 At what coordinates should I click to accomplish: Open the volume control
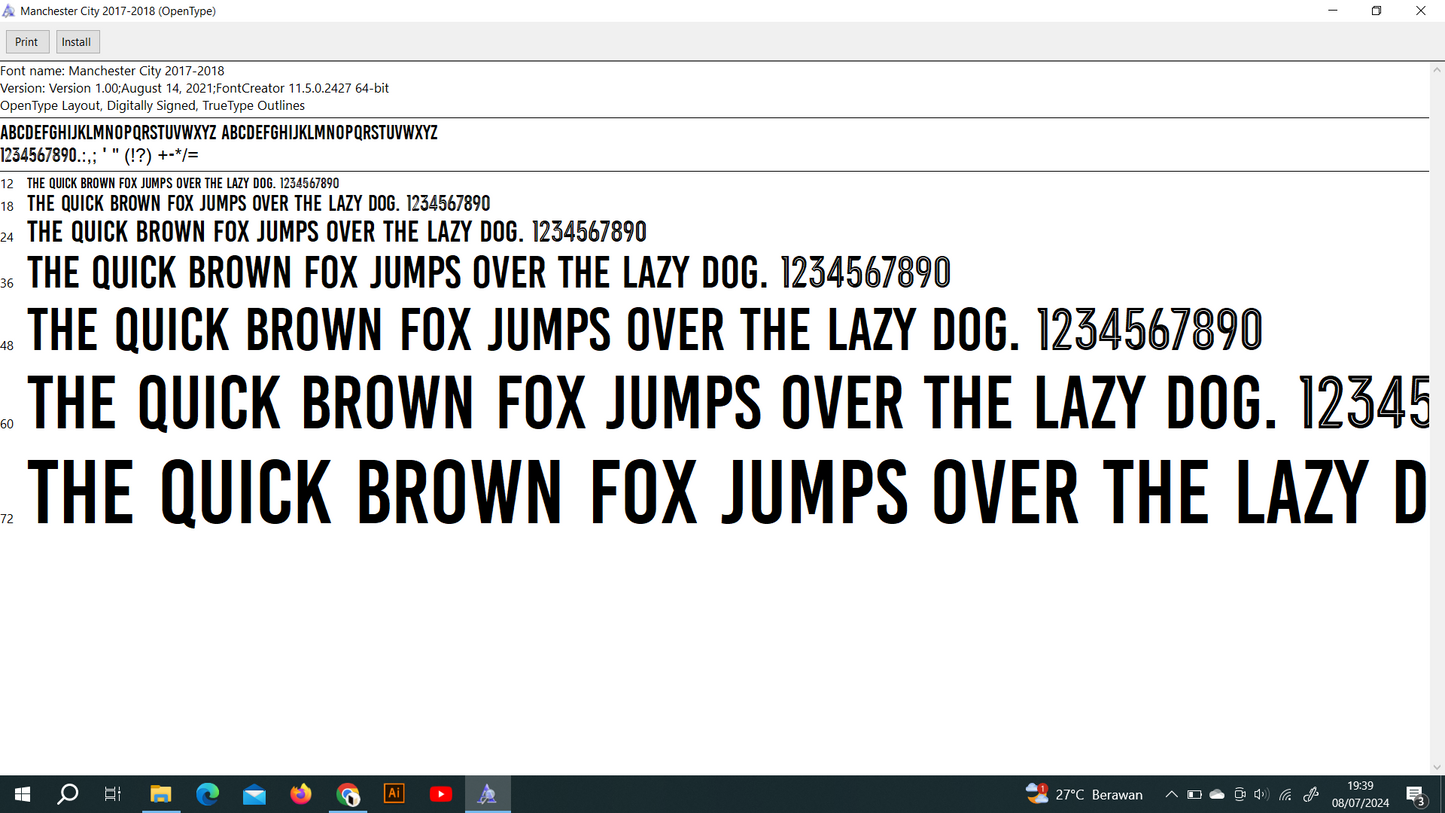click(1261, 794)
